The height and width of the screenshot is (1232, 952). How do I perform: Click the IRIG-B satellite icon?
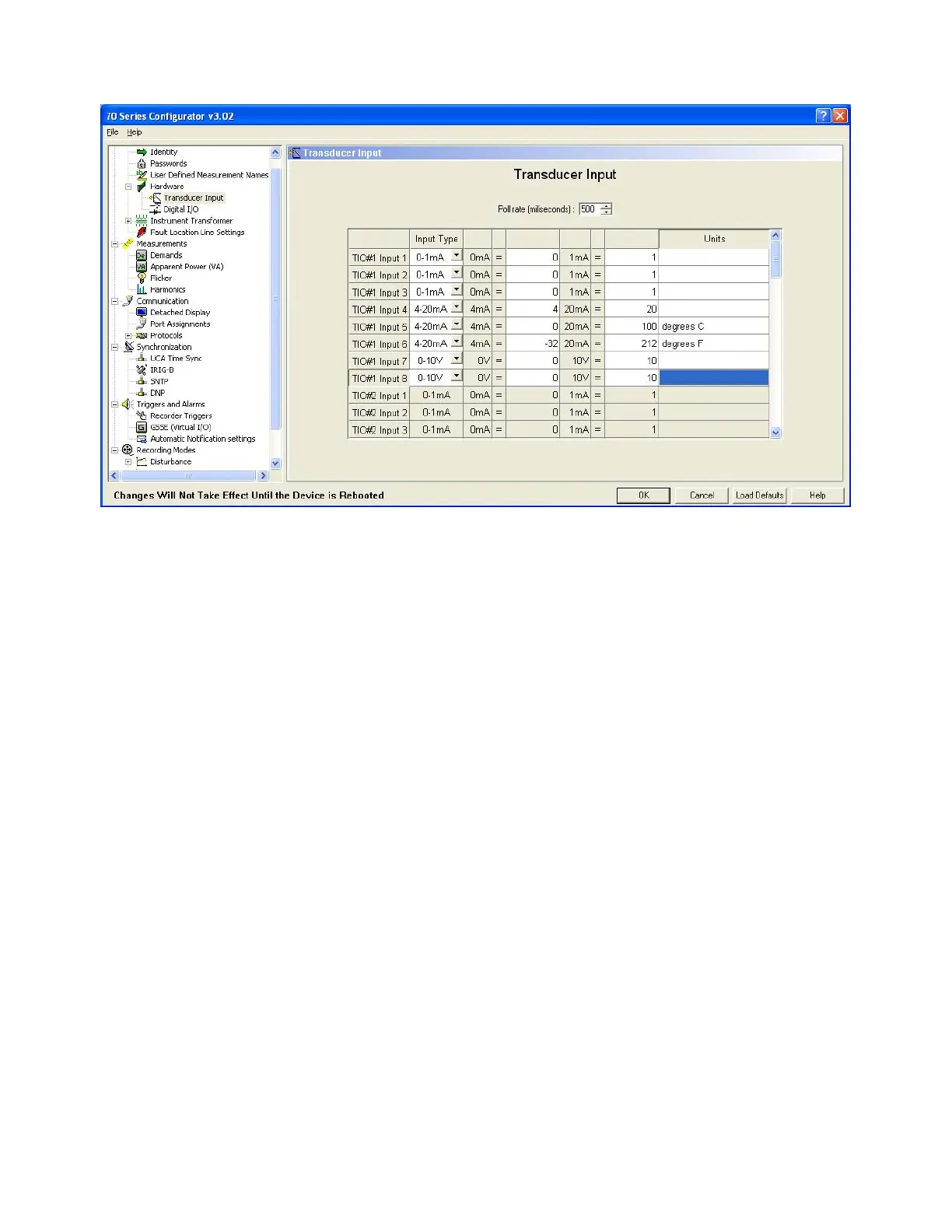point(142,369)
